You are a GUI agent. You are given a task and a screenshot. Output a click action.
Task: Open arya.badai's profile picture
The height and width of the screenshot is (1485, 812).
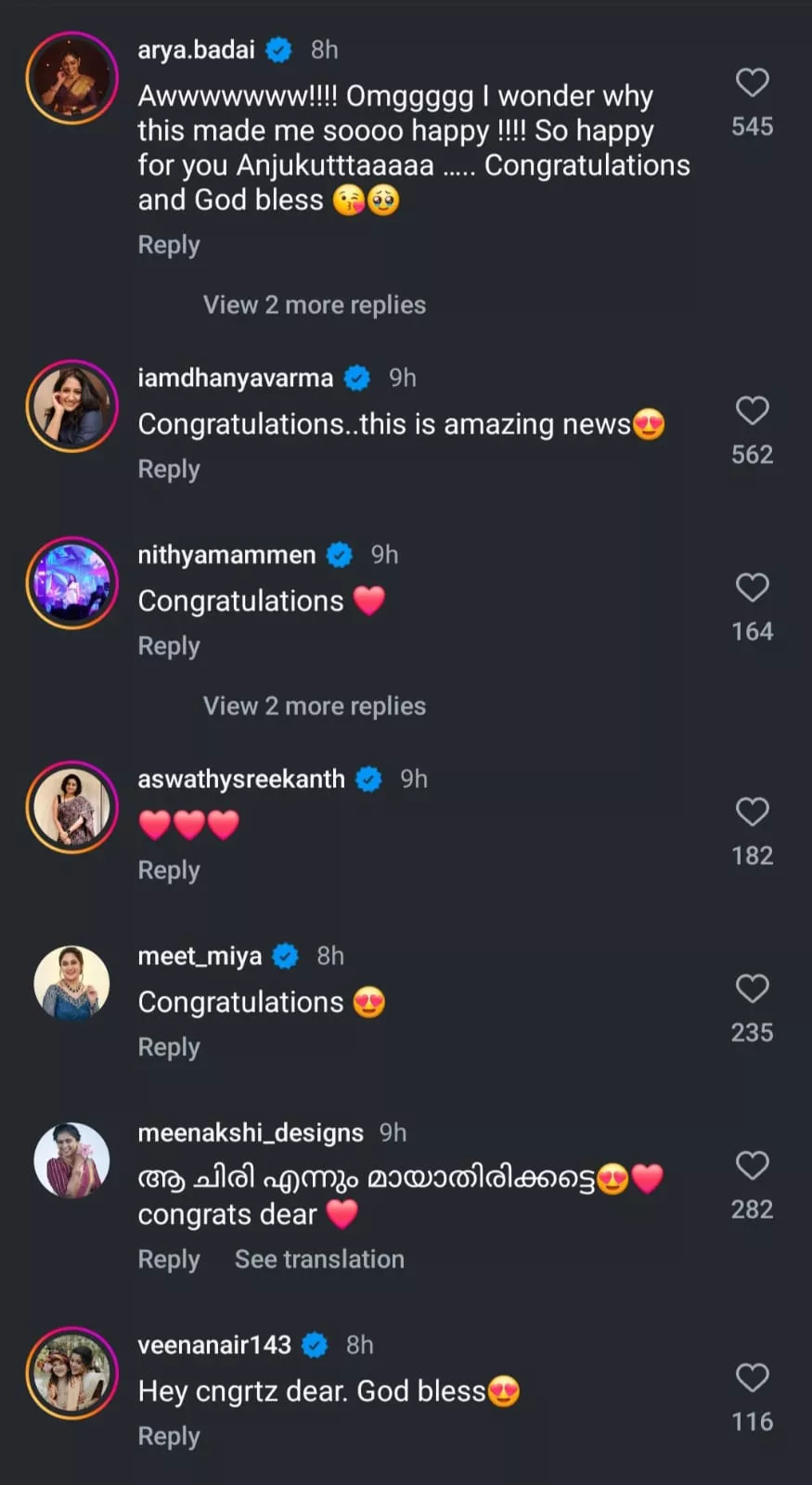click(71, 78)
